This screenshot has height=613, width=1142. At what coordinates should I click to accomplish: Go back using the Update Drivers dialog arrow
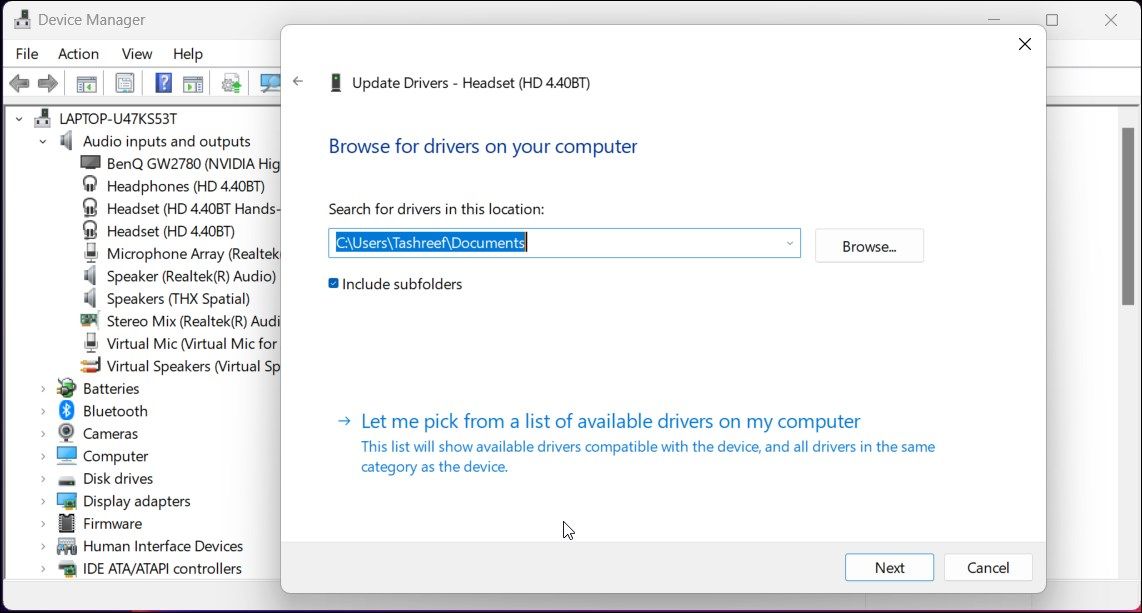point(298,81)
